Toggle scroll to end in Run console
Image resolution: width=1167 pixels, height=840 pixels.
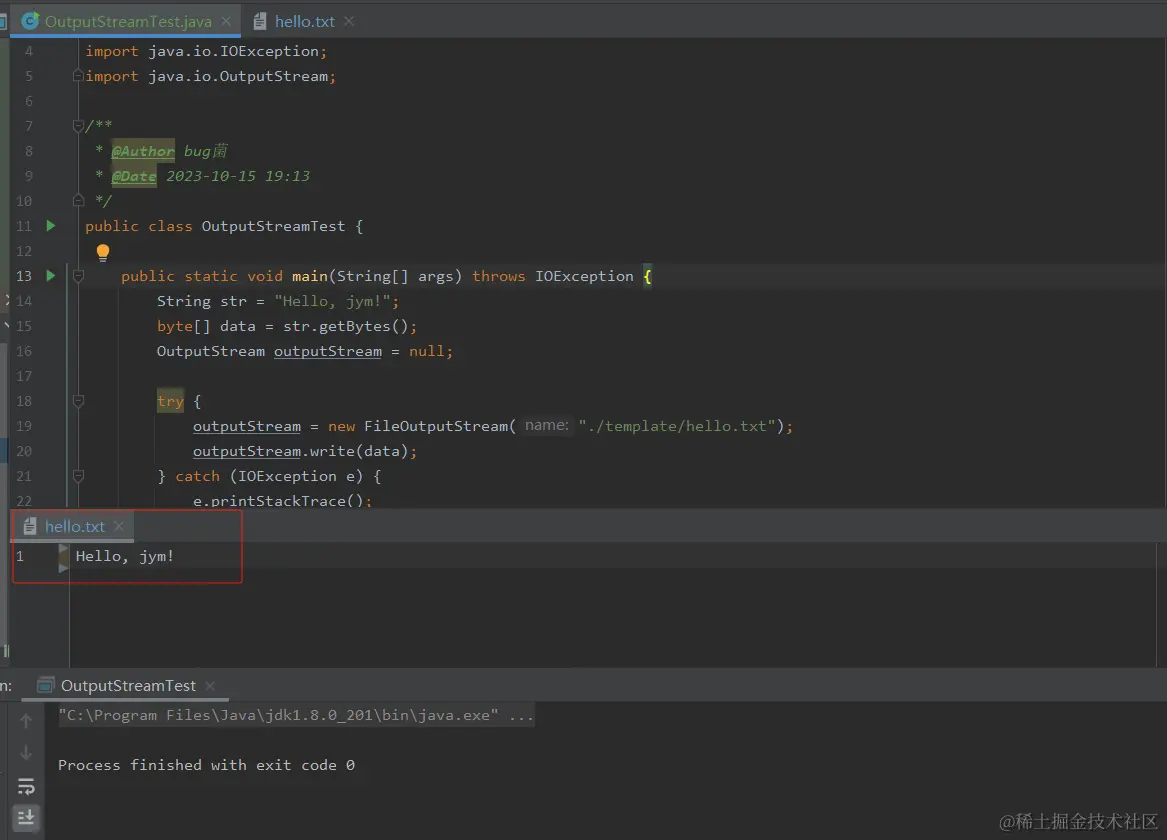coord(26,817)
